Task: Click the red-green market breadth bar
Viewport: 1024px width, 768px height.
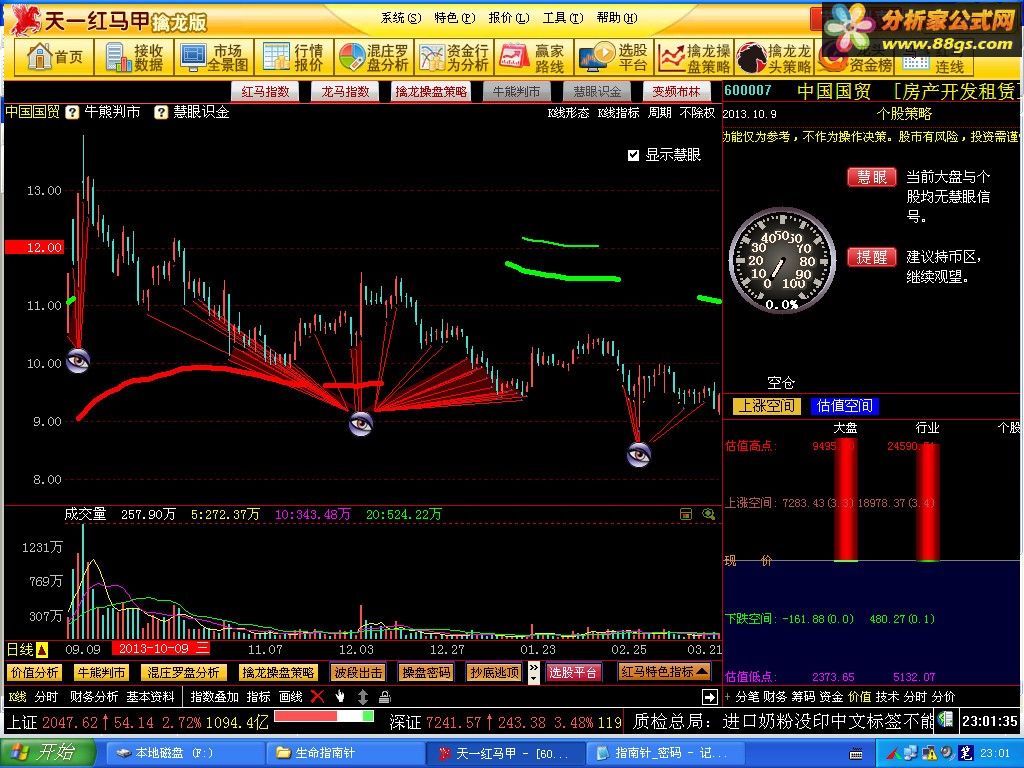Action: click(324, 716)
